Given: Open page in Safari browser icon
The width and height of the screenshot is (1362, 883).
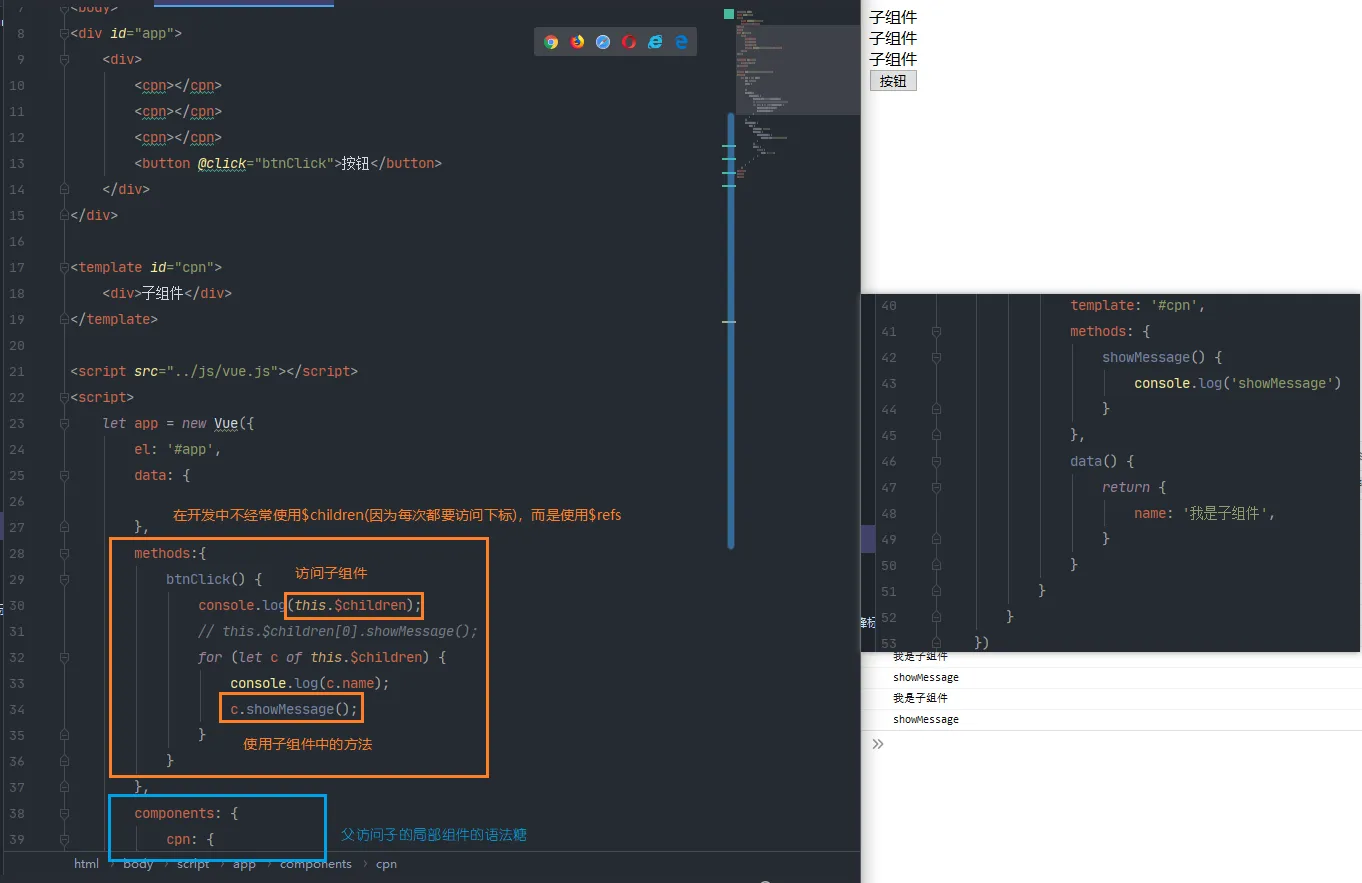Looking at the screenshot, I should click(603, 42).
